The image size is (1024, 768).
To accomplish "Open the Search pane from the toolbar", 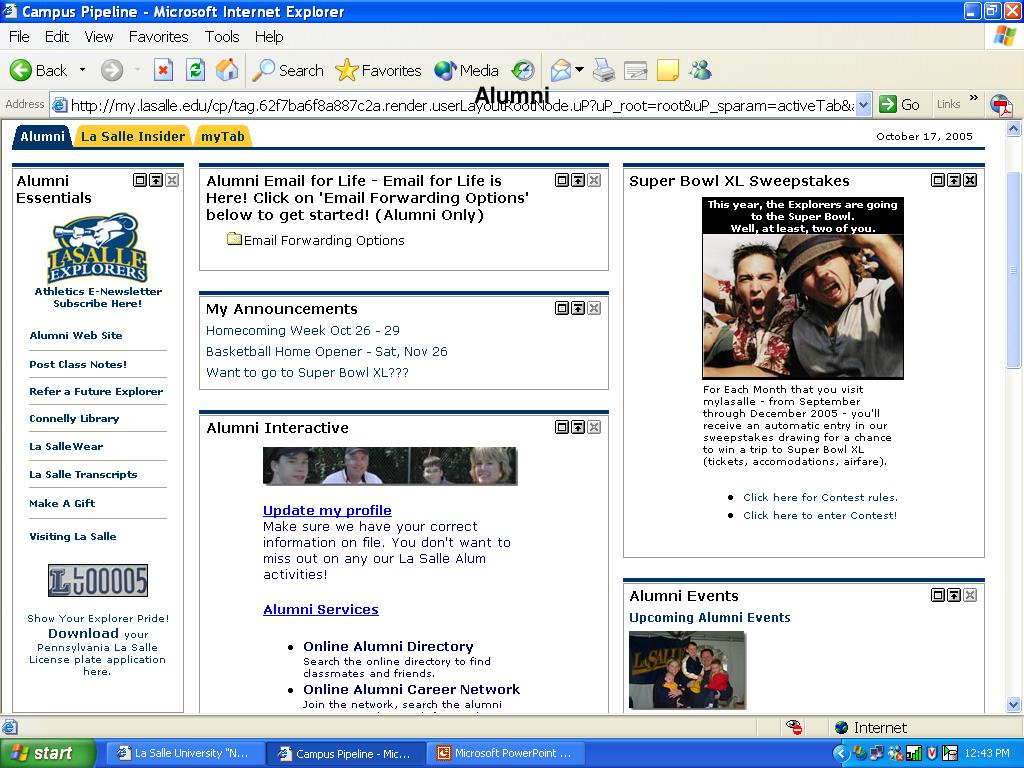I will 288,70.
